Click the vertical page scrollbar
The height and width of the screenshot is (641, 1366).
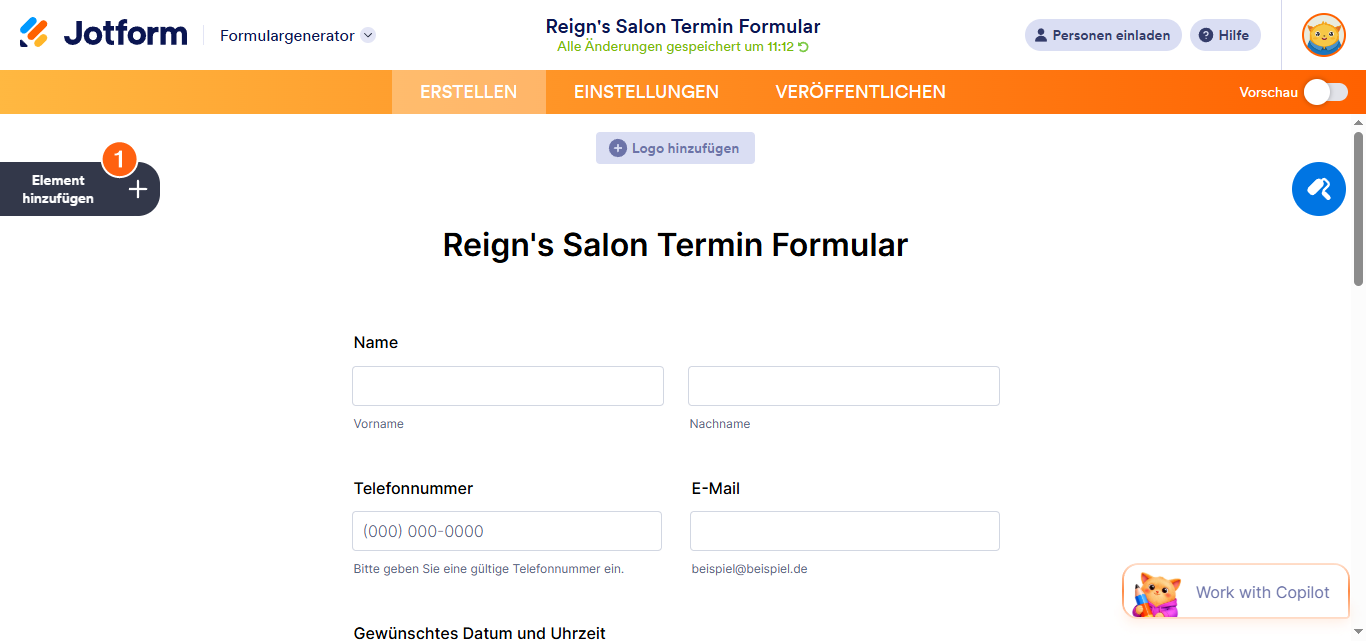pyautogui.click(x=1357, y=210)
